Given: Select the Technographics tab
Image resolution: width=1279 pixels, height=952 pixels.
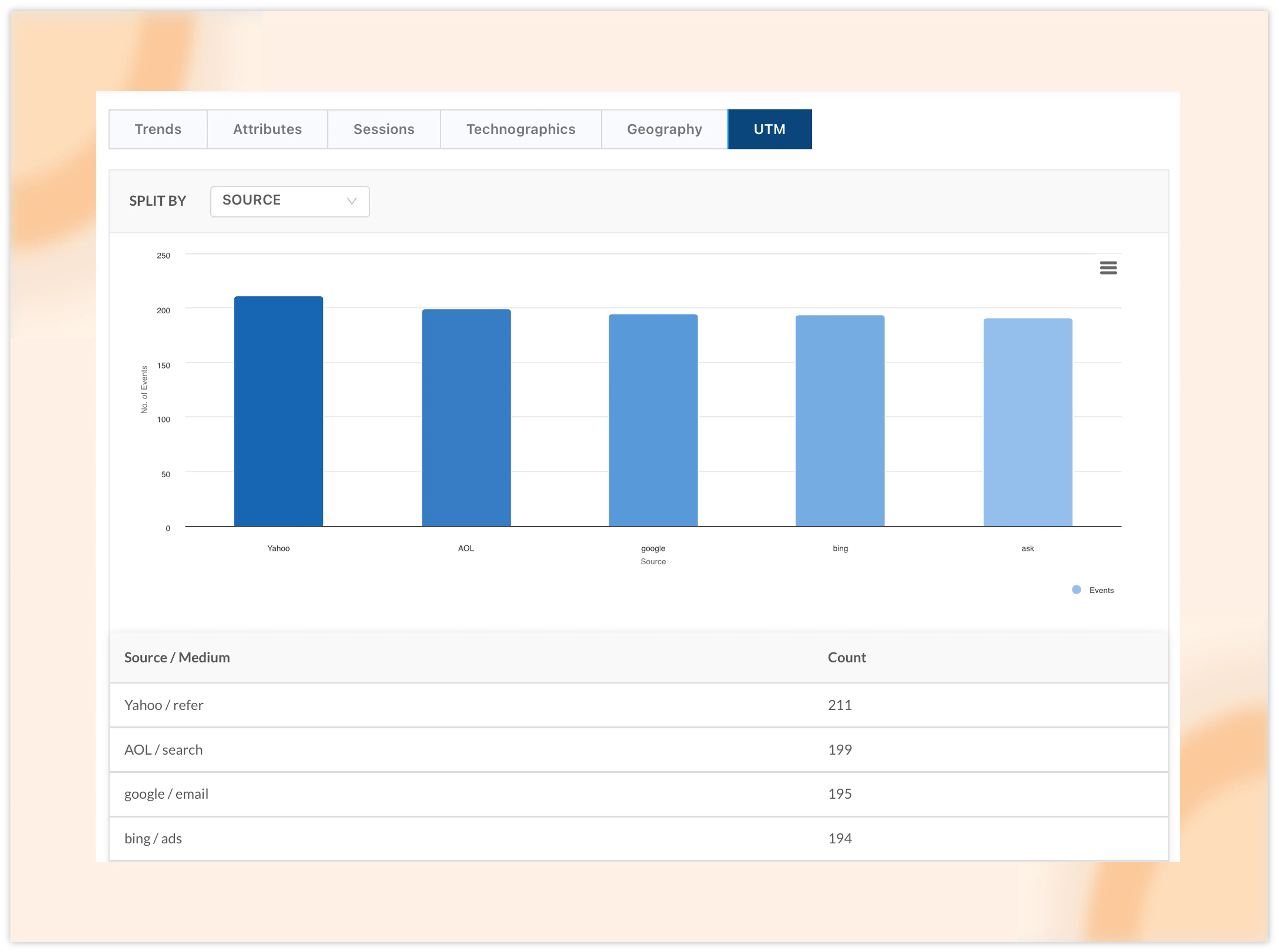Looking at the screenshot, I should click(x=520, y=129).
